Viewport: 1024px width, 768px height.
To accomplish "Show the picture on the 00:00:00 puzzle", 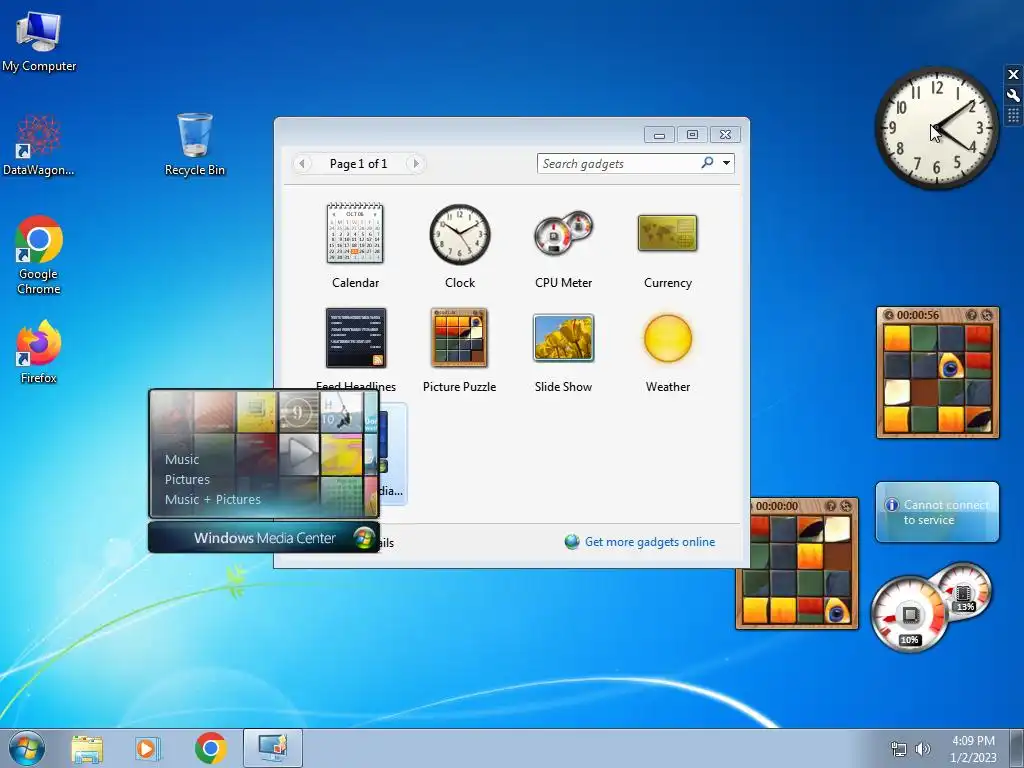I will [831, 506].
